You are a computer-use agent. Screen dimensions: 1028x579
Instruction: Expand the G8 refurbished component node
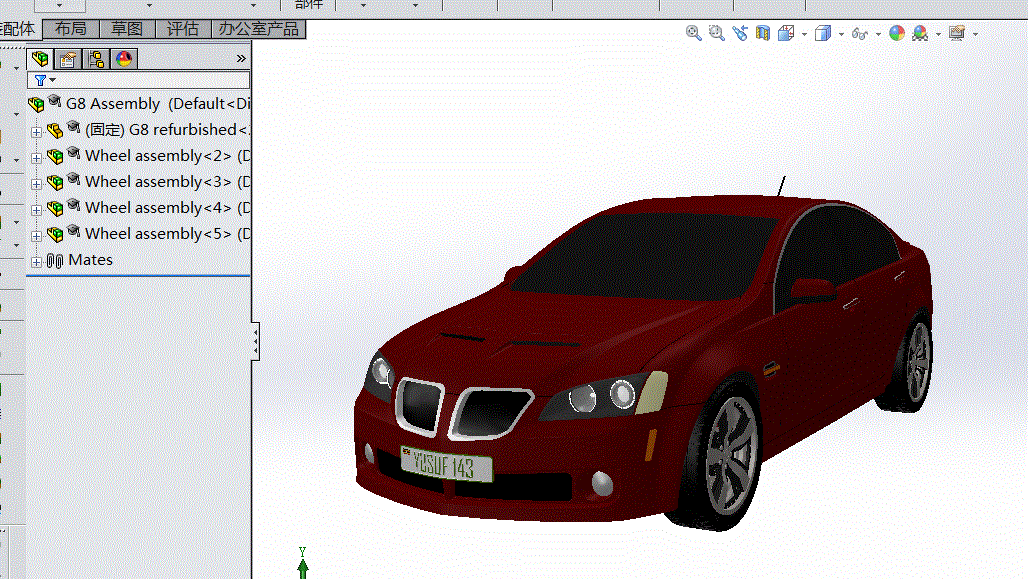pyautogui.click(x=36, y=132)
